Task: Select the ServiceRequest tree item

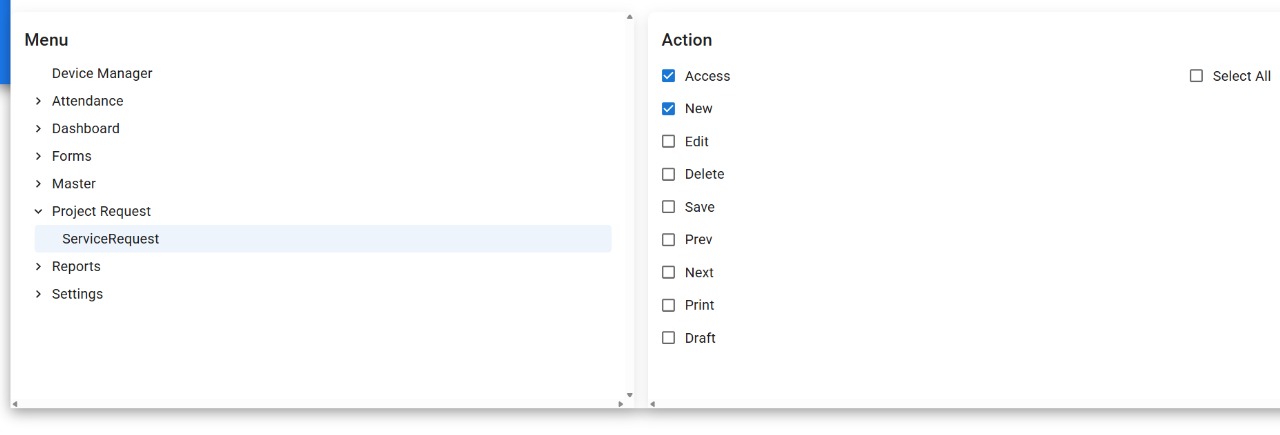Action: (110, 239)
